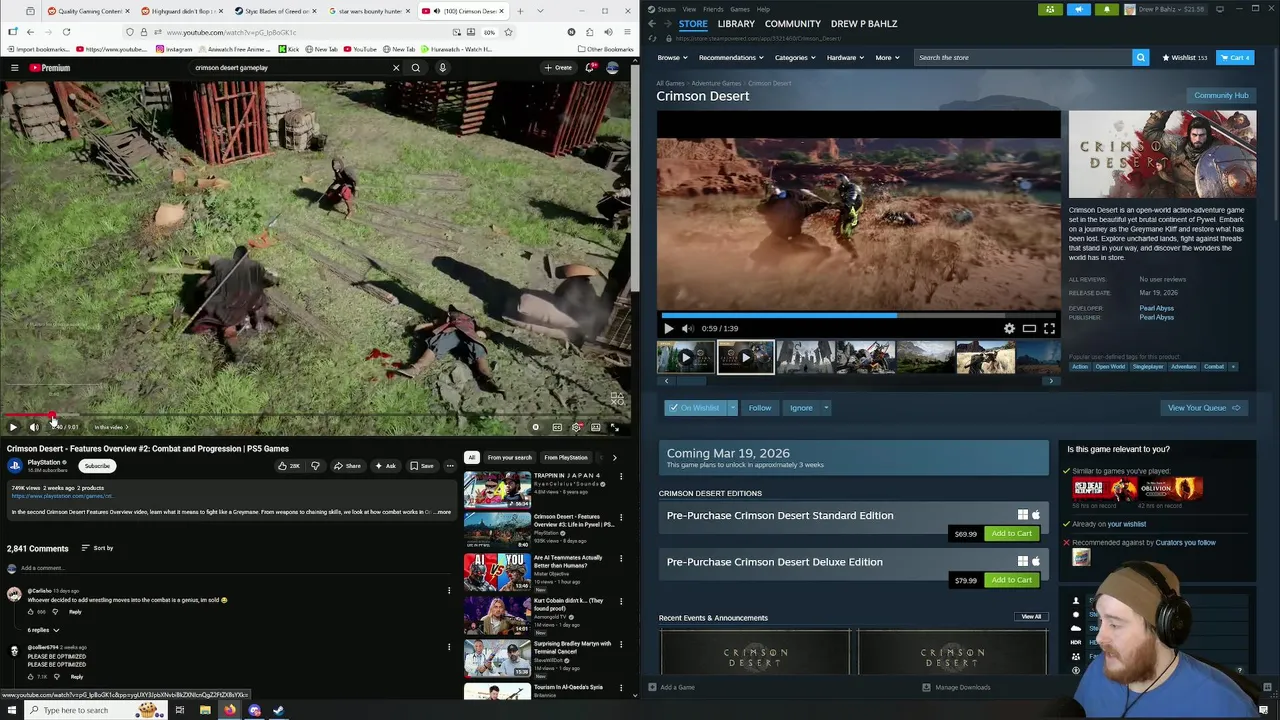Screen dimensions: 1280x720
Task: Subscribe to the PlayStation channel
Action: pyautogui.click(x=97, y=466)
